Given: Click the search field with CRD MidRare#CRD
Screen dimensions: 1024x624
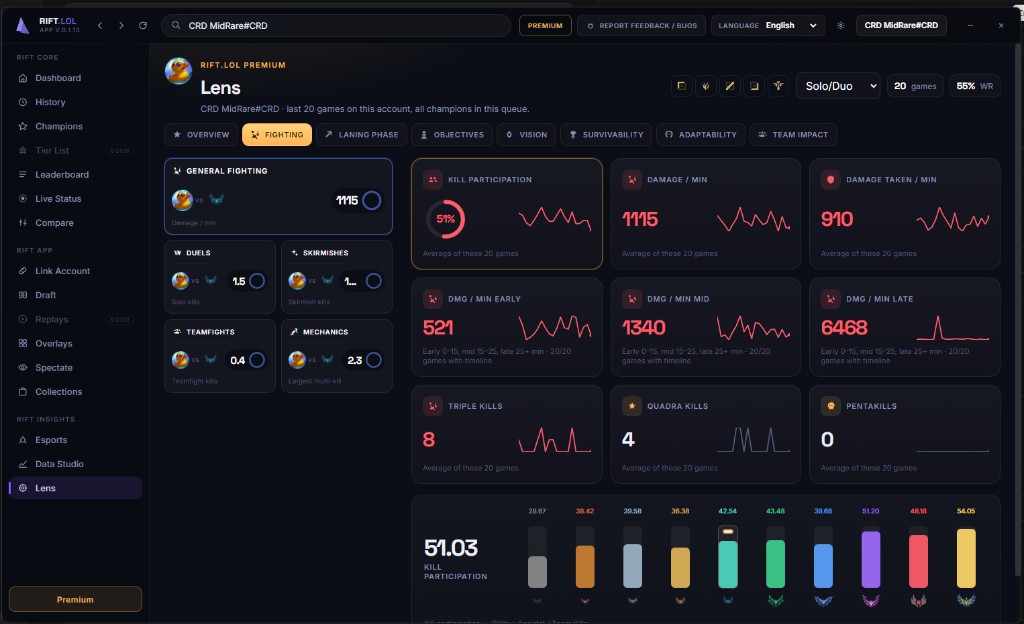Looking at the screenshot, I should 336,25.
